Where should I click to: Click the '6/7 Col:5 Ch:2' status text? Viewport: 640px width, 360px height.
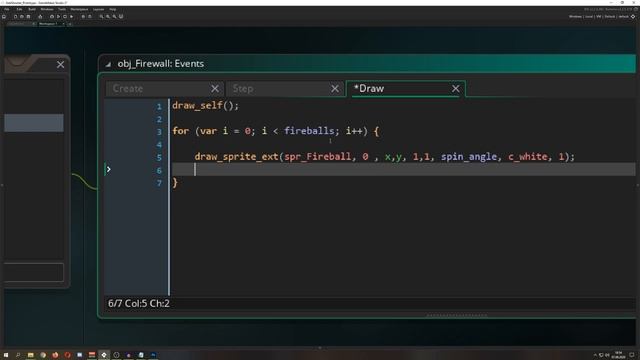tap(139, 303)
